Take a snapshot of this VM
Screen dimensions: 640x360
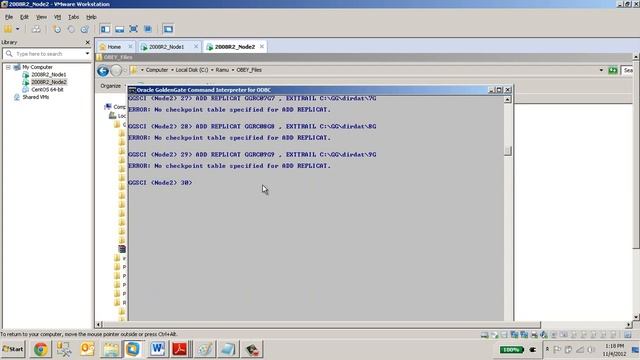57,29
